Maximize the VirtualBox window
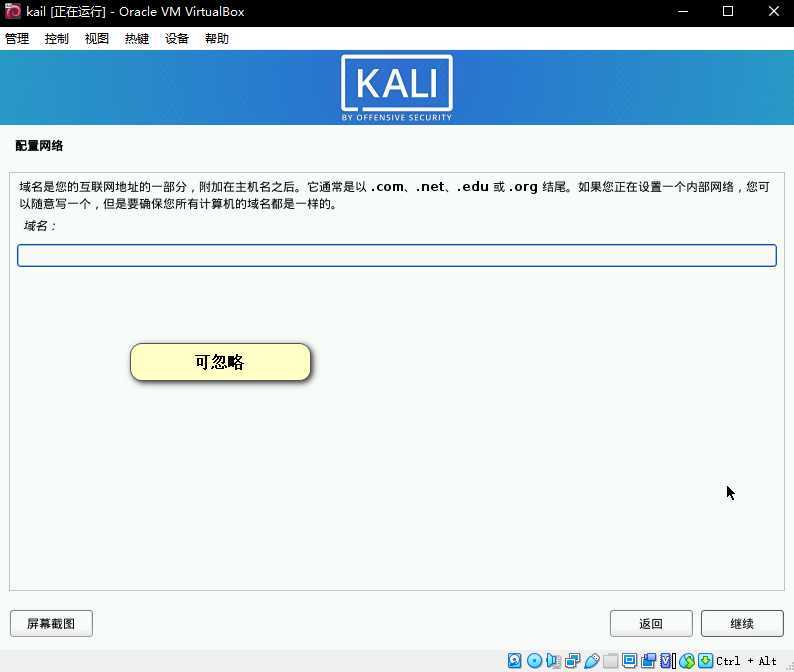Image resolution: width=794 pixels, height=672 pixels. [728, 11]
